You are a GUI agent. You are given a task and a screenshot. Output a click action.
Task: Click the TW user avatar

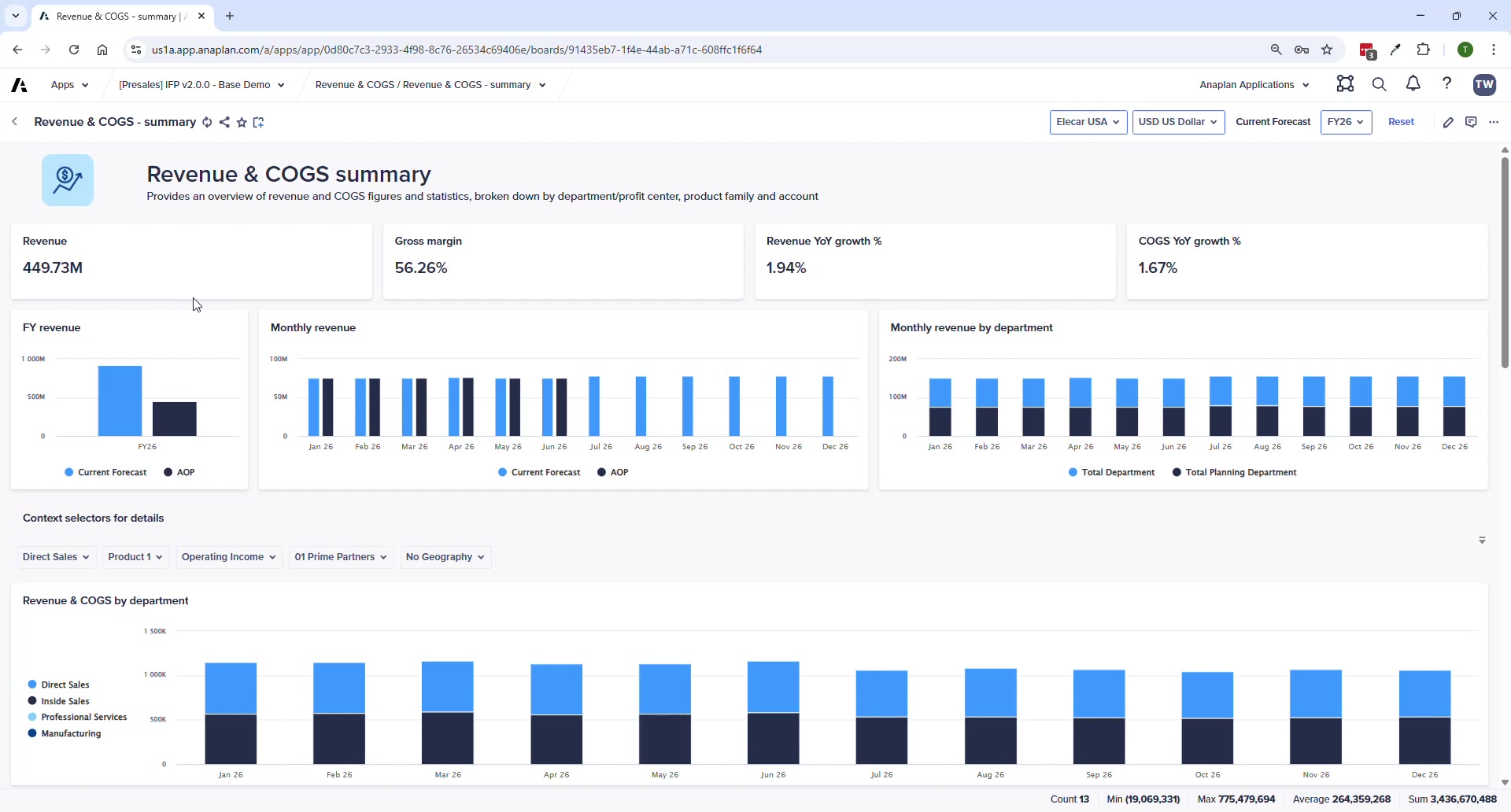(x=1485, y=84)
